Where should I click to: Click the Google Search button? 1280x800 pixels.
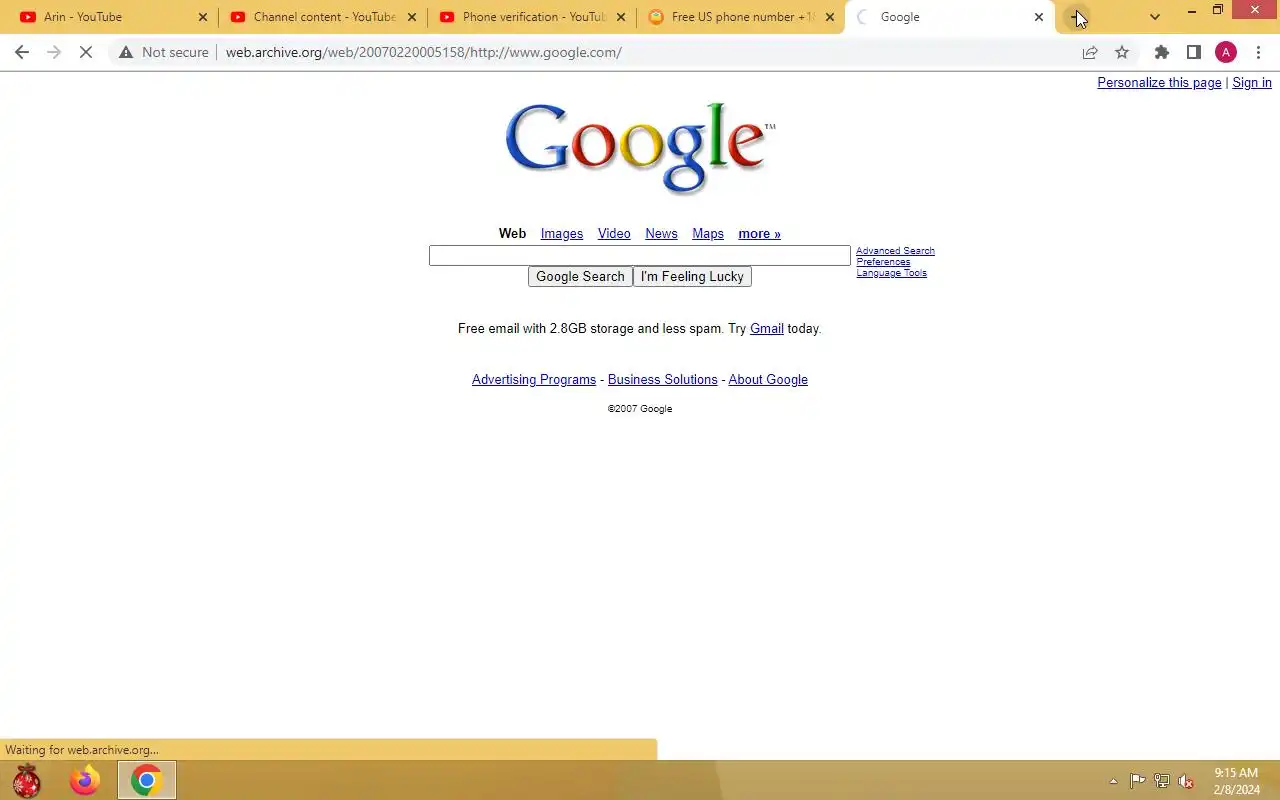[580, 277]
